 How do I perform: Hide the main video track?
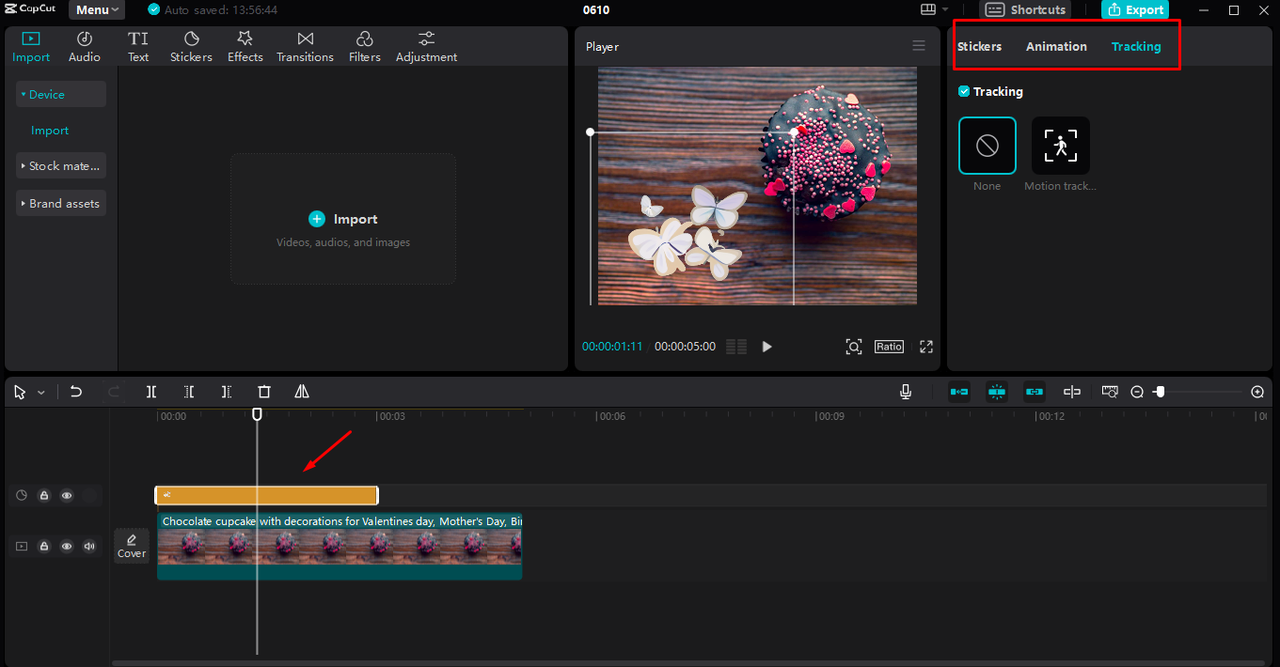pos(67,546)
